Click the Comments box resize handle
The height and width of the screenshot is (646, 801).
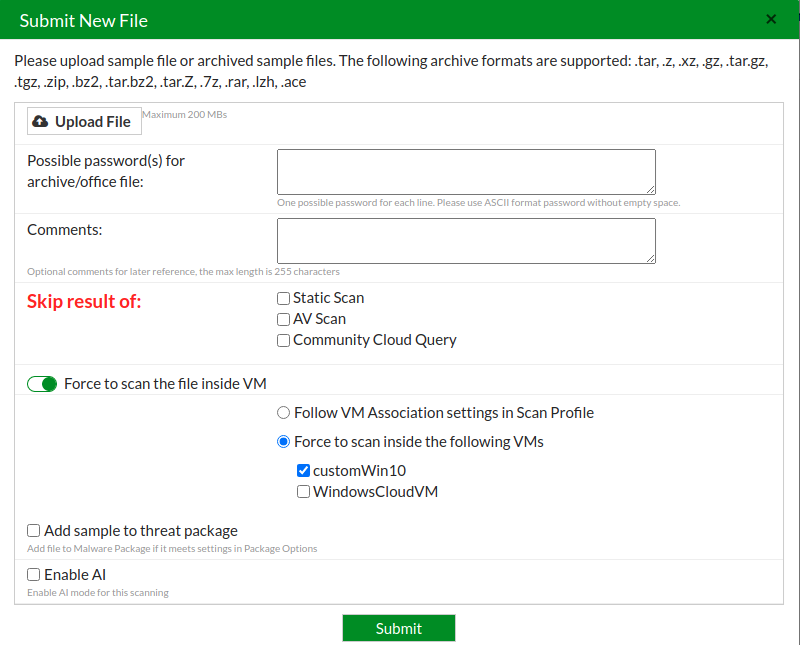coord(650,258)
